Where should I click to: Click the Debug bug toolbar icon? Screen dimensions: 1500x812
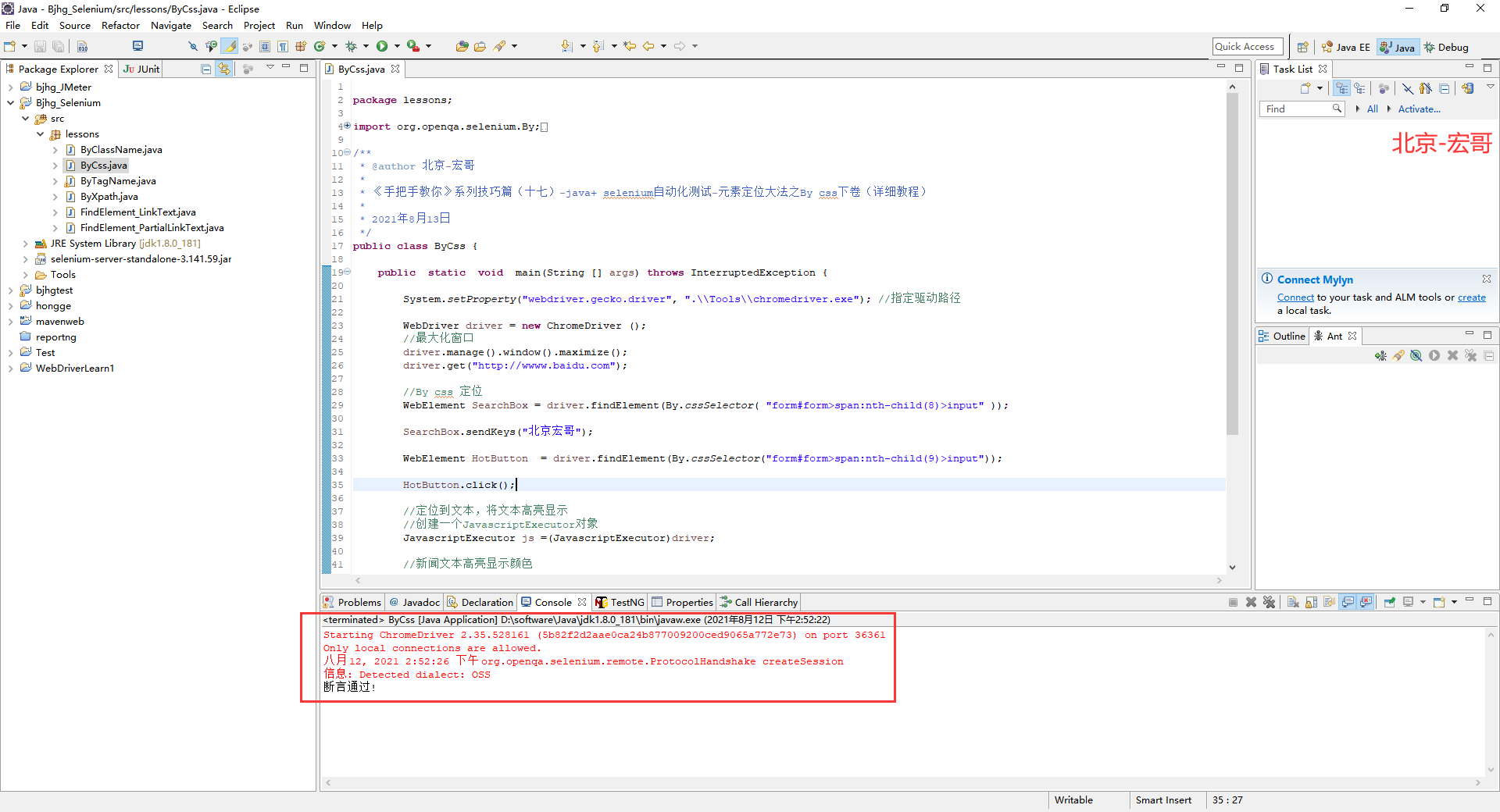click(351, 46)
